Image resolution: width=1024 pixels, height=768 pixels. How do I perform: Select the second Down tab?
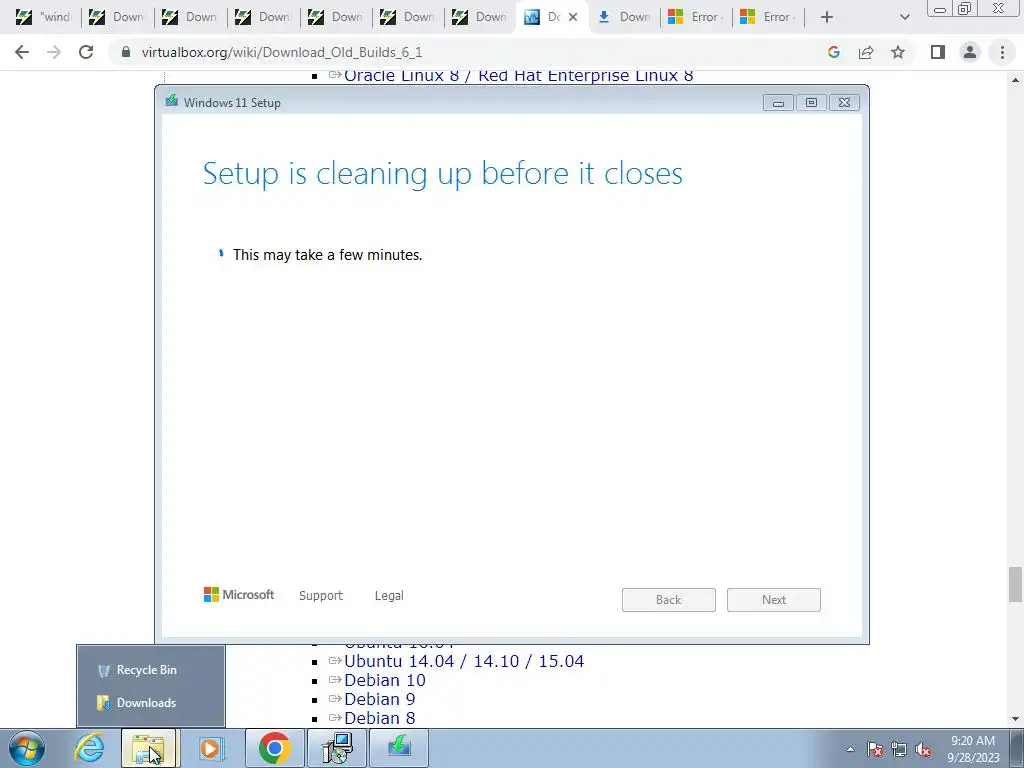point(189,17)
